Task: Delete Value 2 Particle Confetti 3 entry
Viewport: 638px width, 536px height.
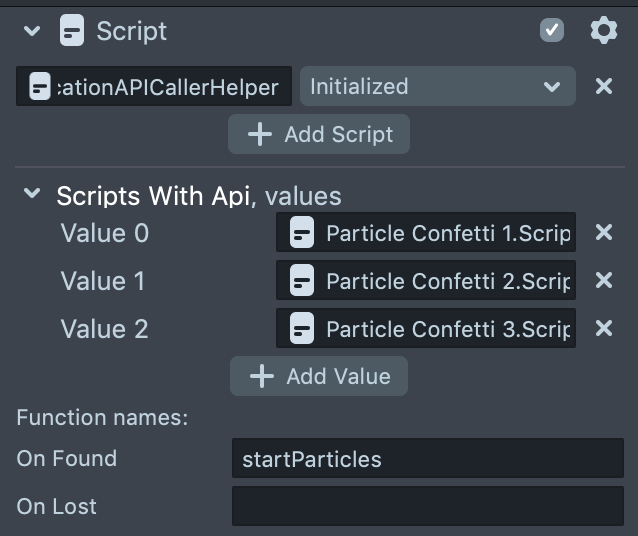Action: click(x=603, y=328)
